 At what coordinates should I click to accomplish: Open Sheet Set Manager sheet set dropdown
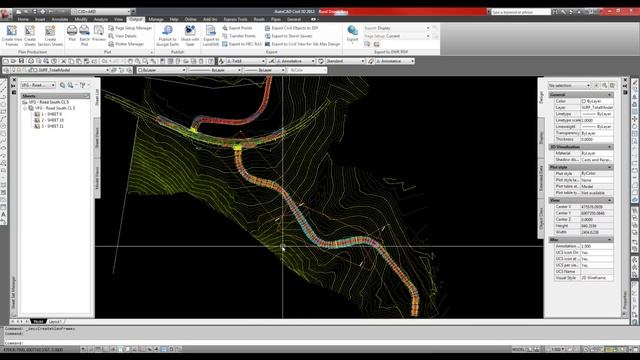(x=38, y=85)
